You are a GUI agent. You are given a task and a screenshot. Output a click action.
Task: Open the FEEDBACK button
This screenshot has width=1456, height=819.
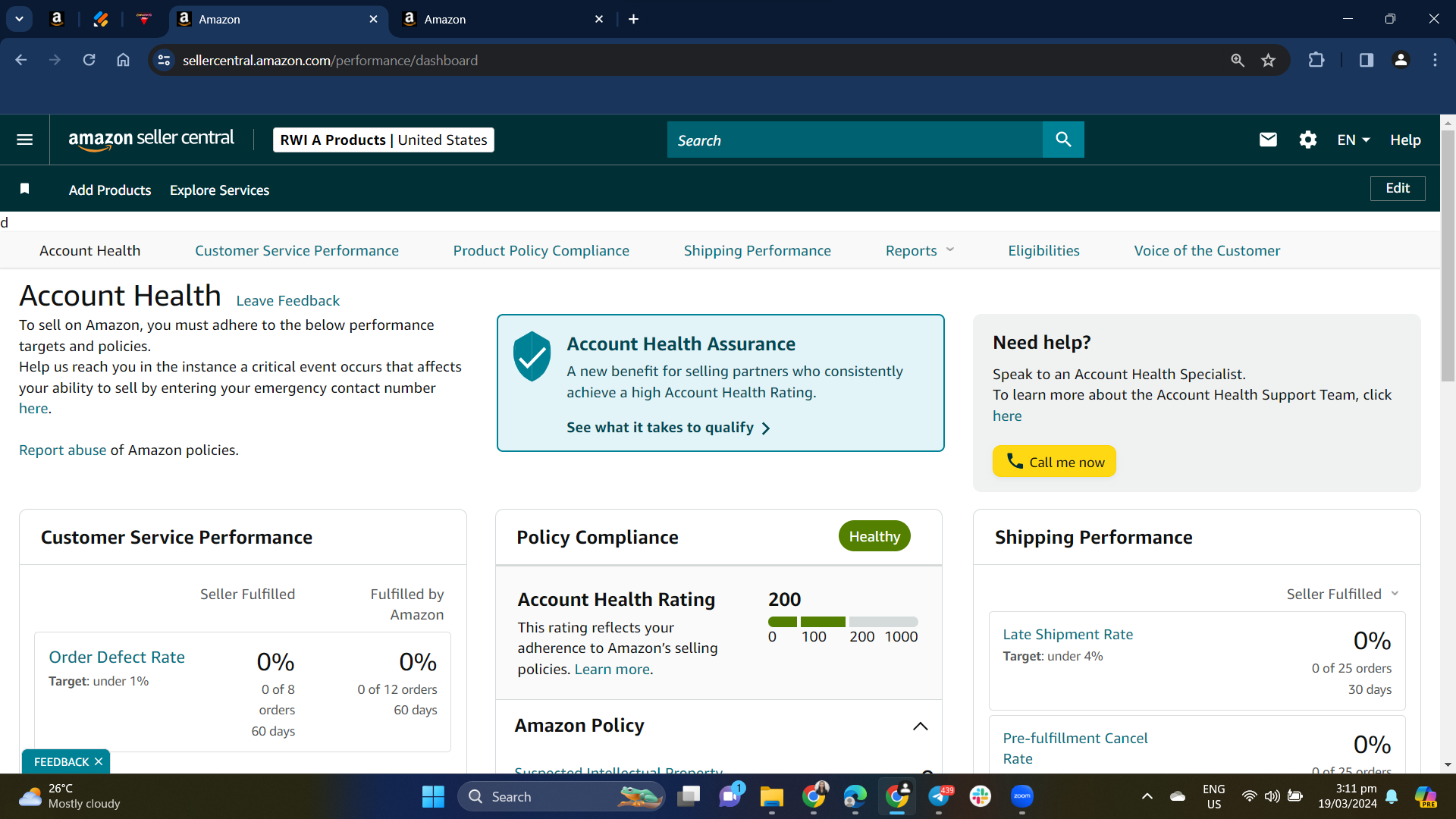(61, 761)
